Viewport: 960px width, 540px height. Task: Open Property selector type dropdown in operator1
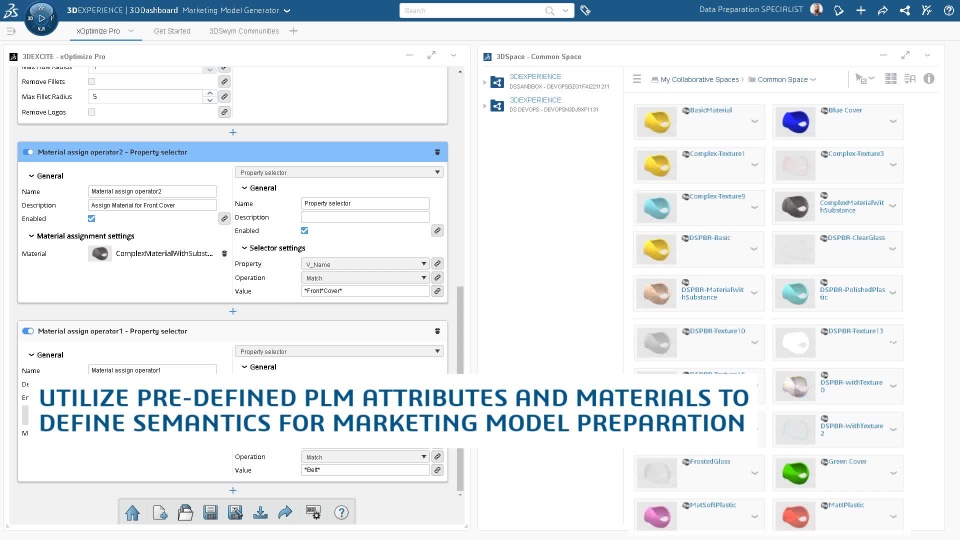click(x=339, y=351)
